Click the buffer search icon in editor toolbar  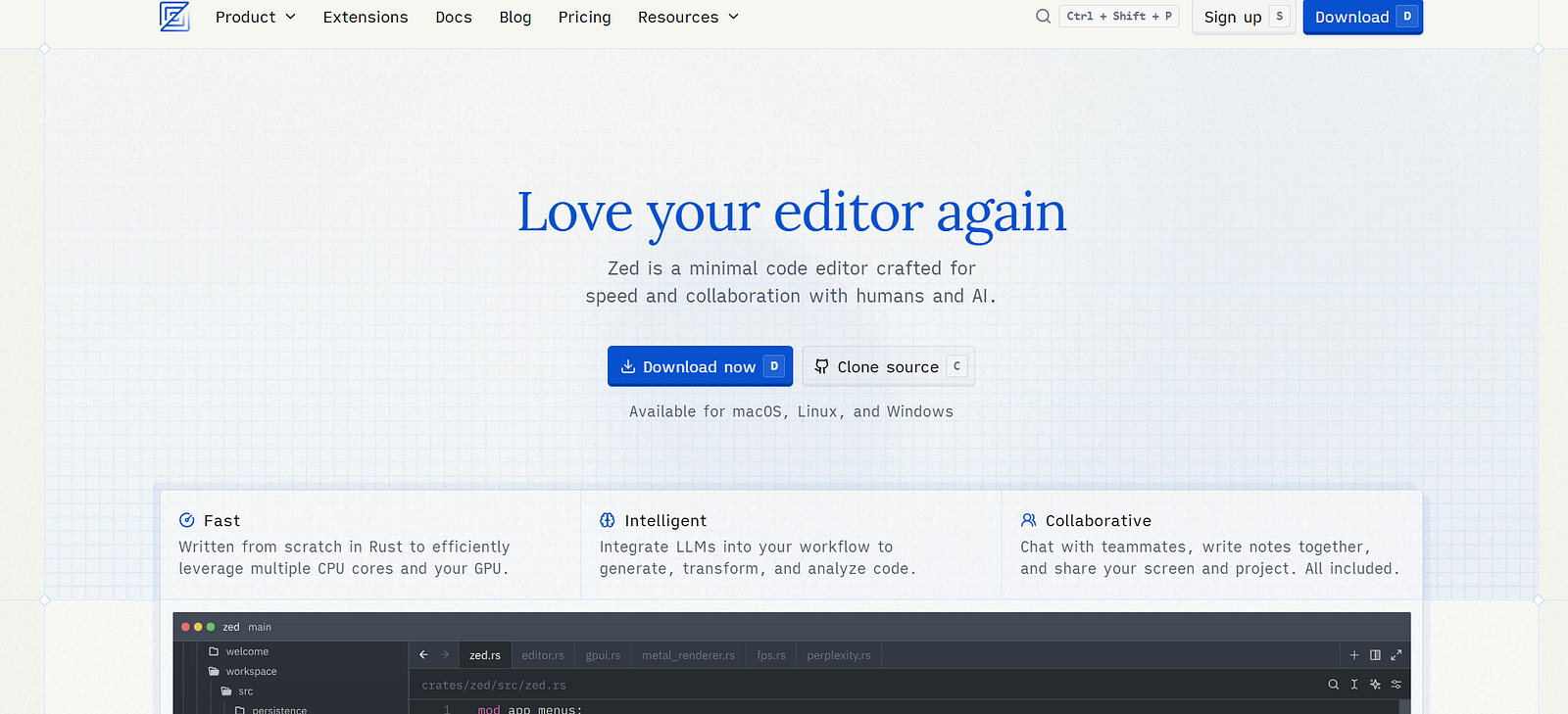[x=1333, y=685]
